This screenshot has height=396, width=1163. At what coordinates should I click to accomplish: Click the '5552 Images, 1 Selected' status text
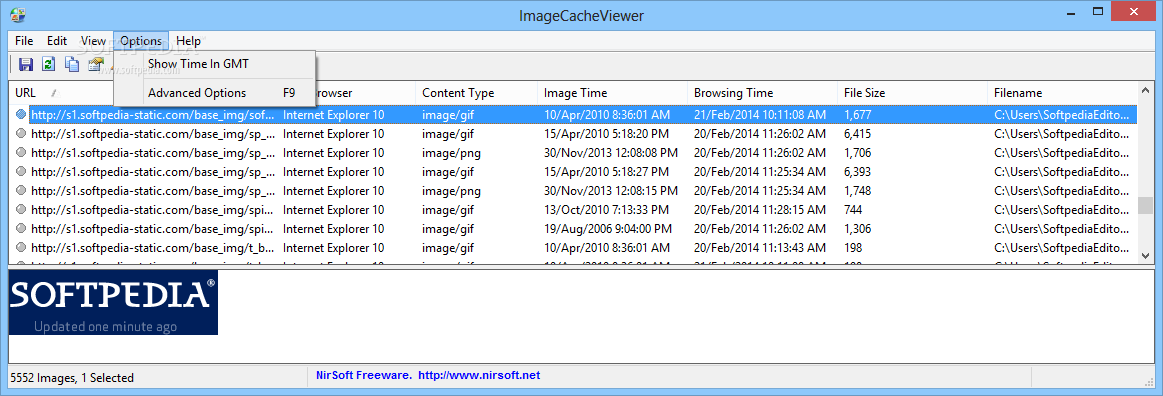click(72, 377)
